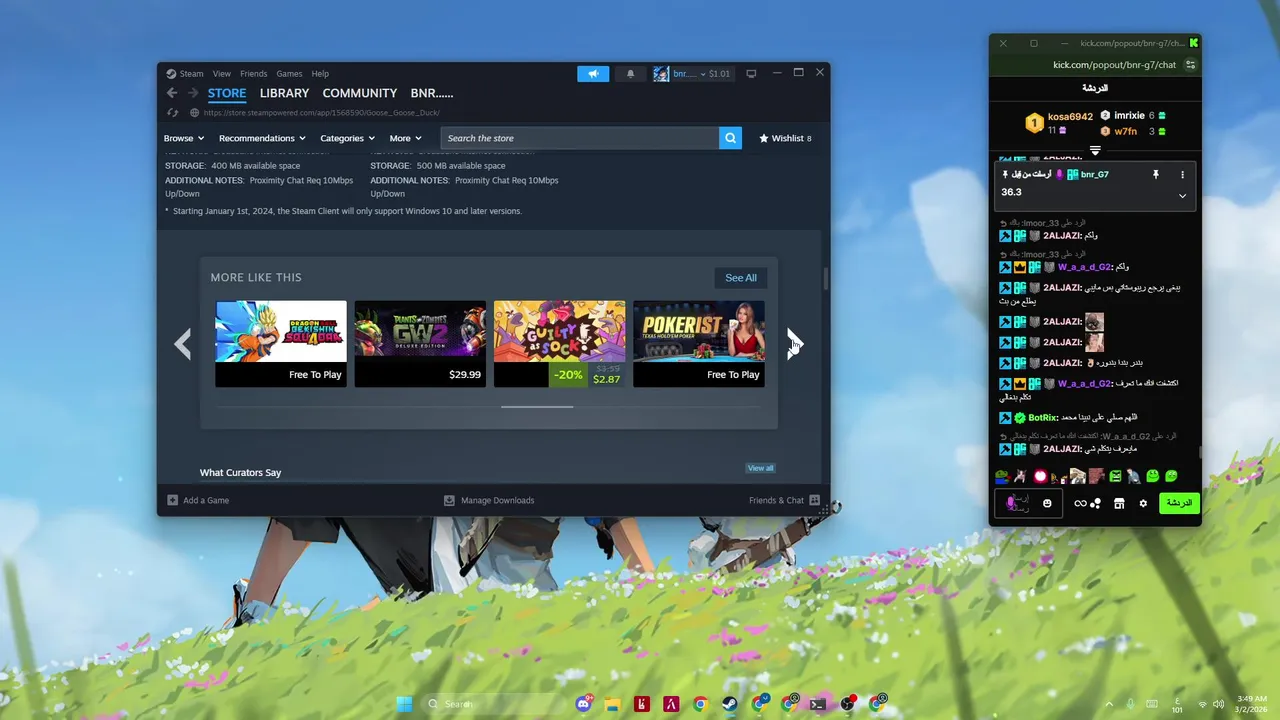Click BotRix username in Kick chat
Viewport: 1280px width, 720px height.
click(x=1043, y=417)
